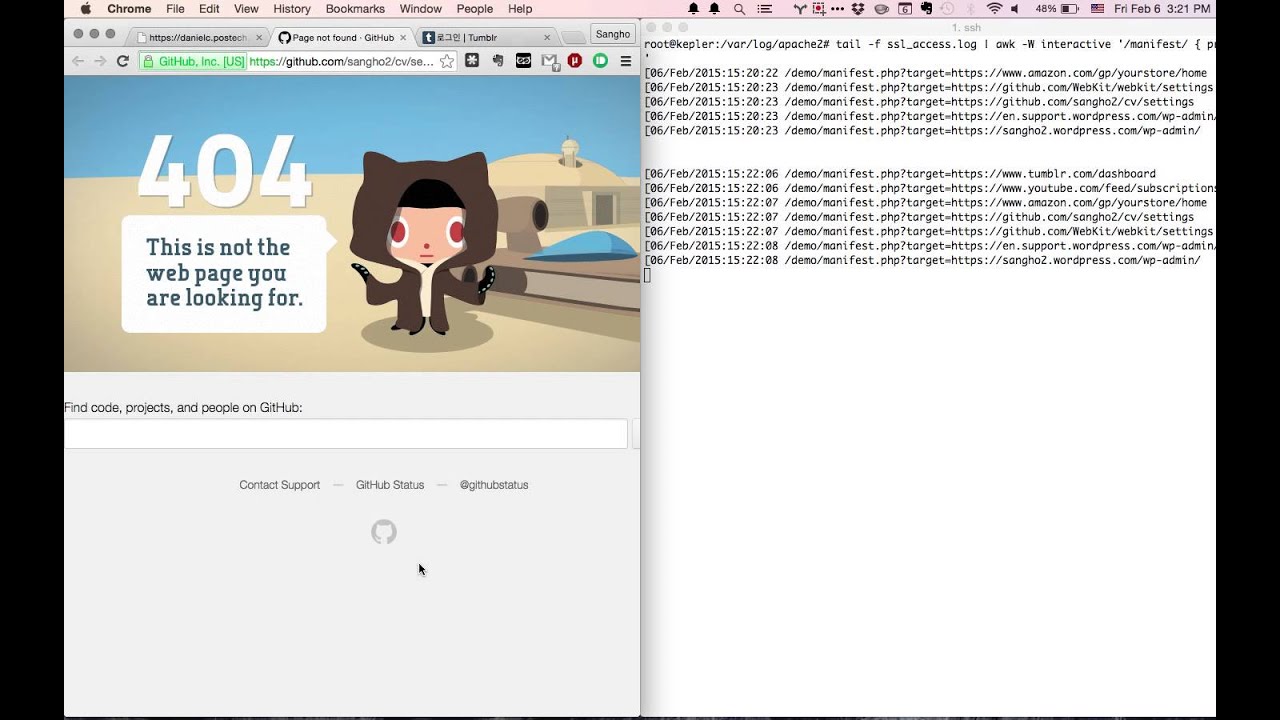The height and width of the screenshot is (720, 1280).
Task: Click the Bluetooth menu bar icon
Action: [970, 9]
